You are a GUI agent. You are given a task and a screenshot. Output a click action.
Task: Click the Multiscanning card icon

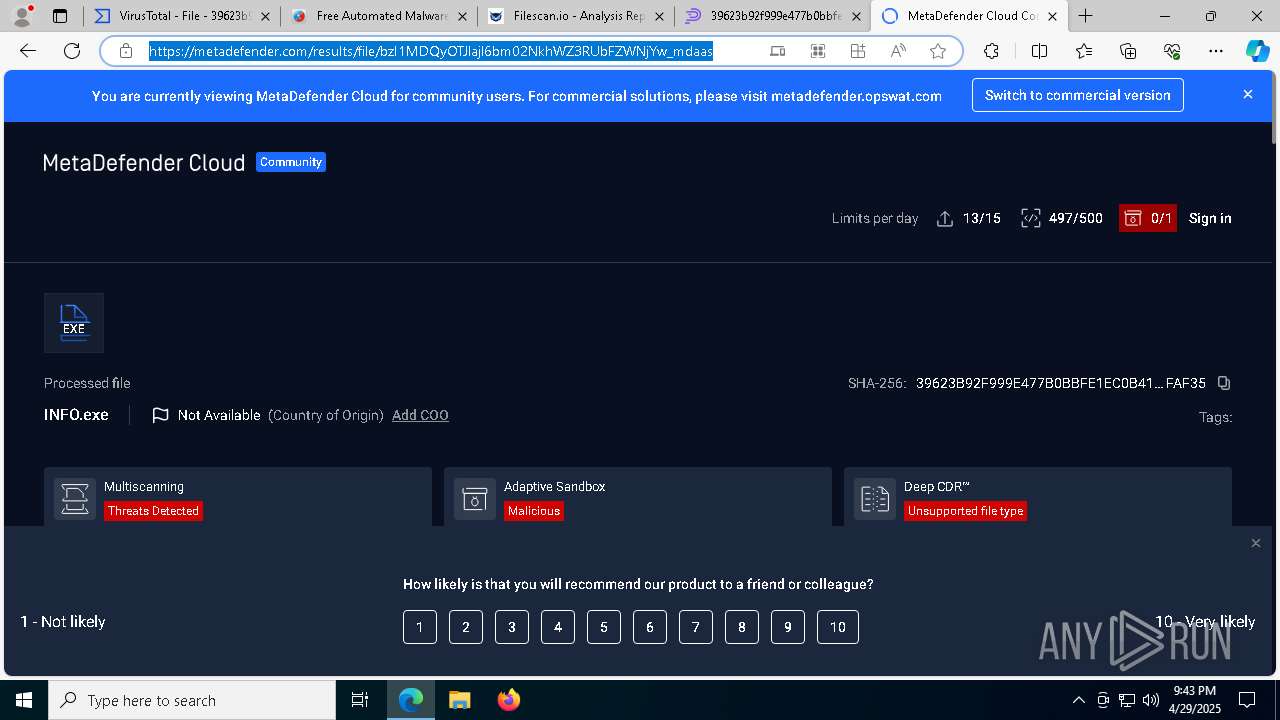75,498
